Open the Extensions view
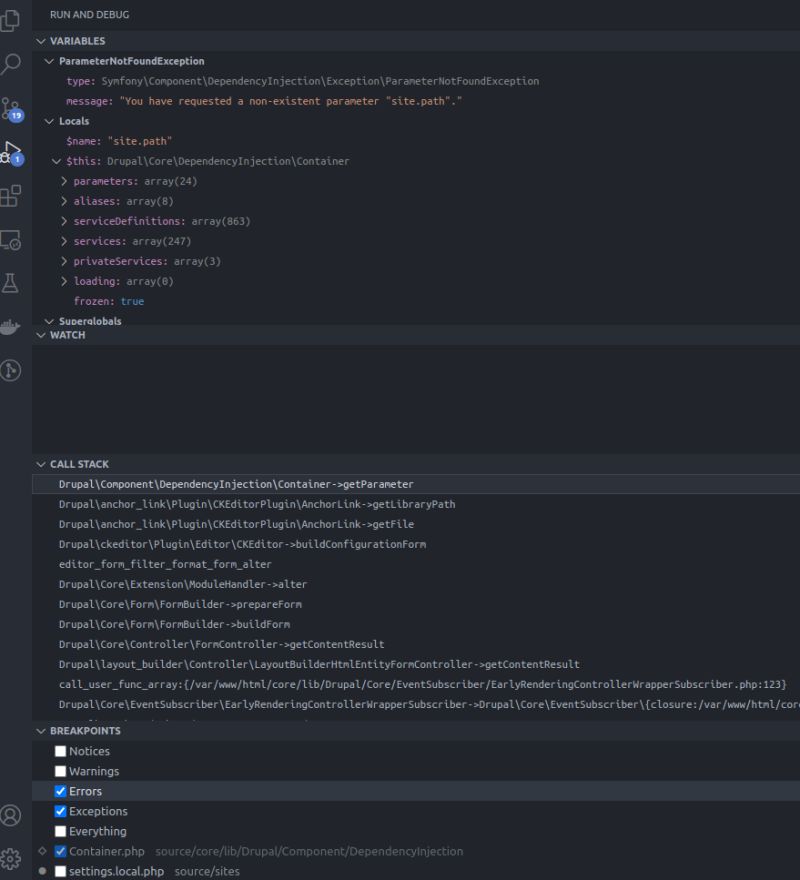 pyautogui.click(x=12, y=196)
